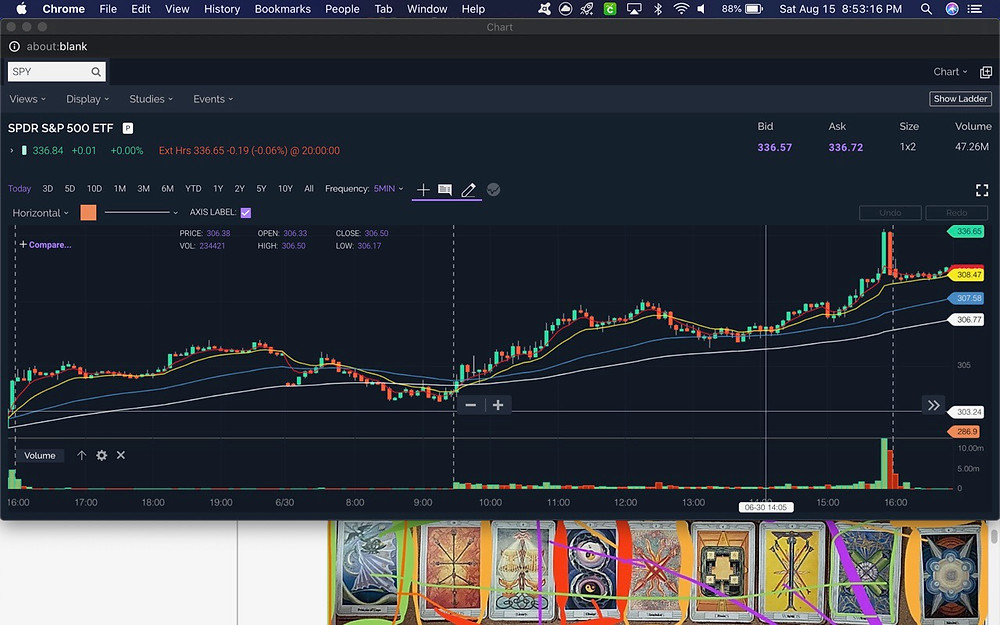Click the rocket icon in the menu bar

pyautogui.click(x=587, y=9)
